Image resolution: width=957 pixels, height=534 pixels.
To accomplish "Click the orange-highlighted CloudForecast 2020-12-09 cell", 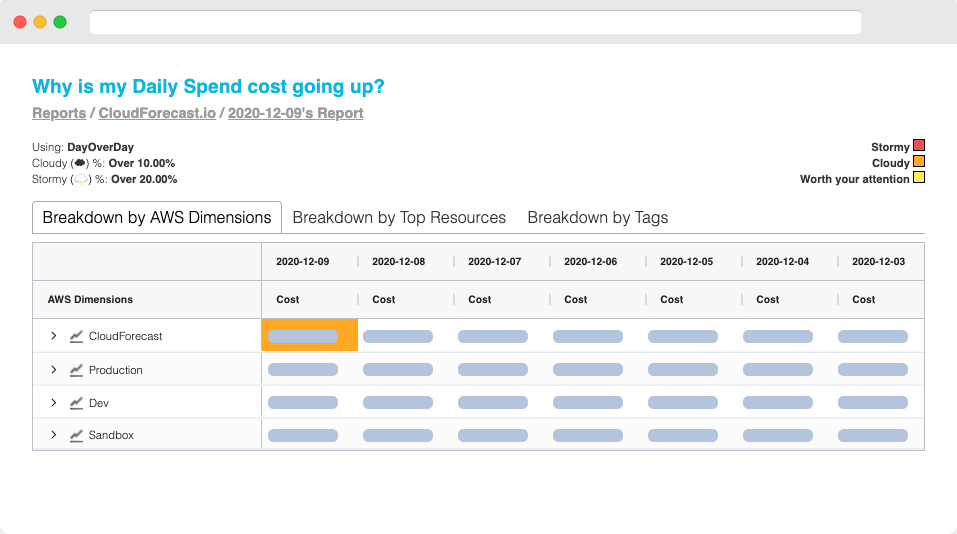I will pyautogui.click(x=309, y=335).
